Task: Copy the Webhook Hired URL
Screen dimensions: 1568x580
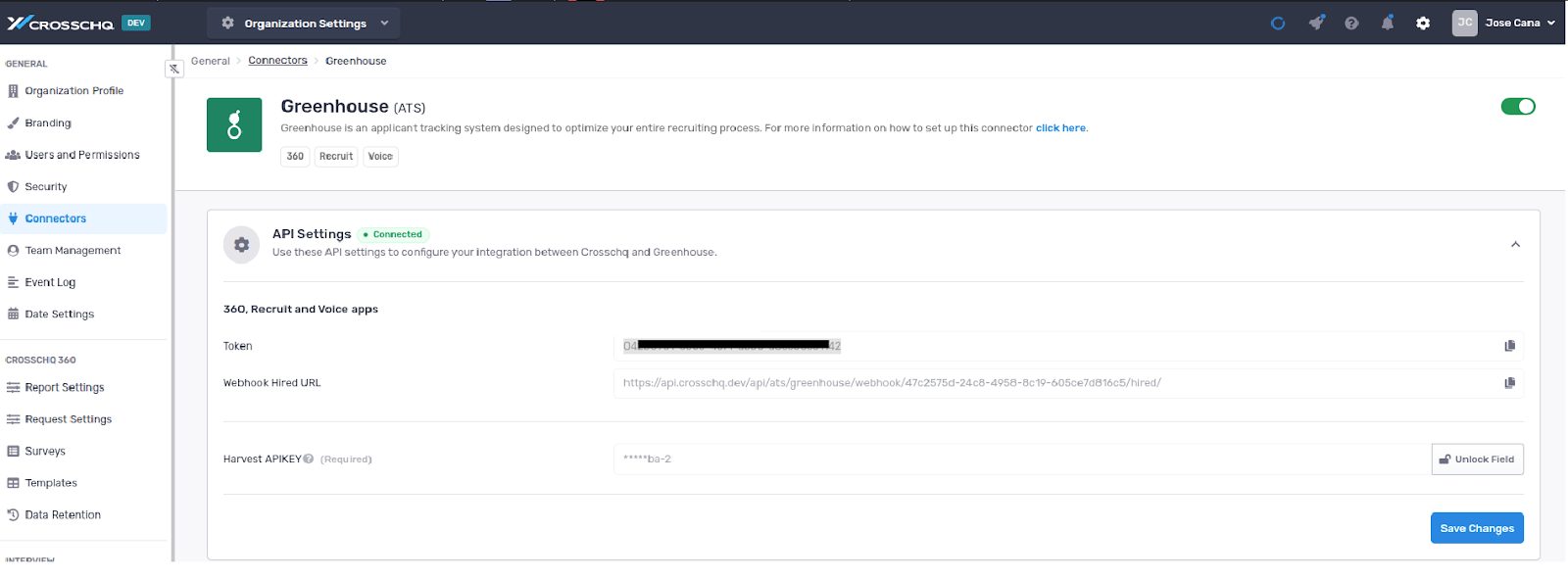Action: click(x=1509, y=383)
